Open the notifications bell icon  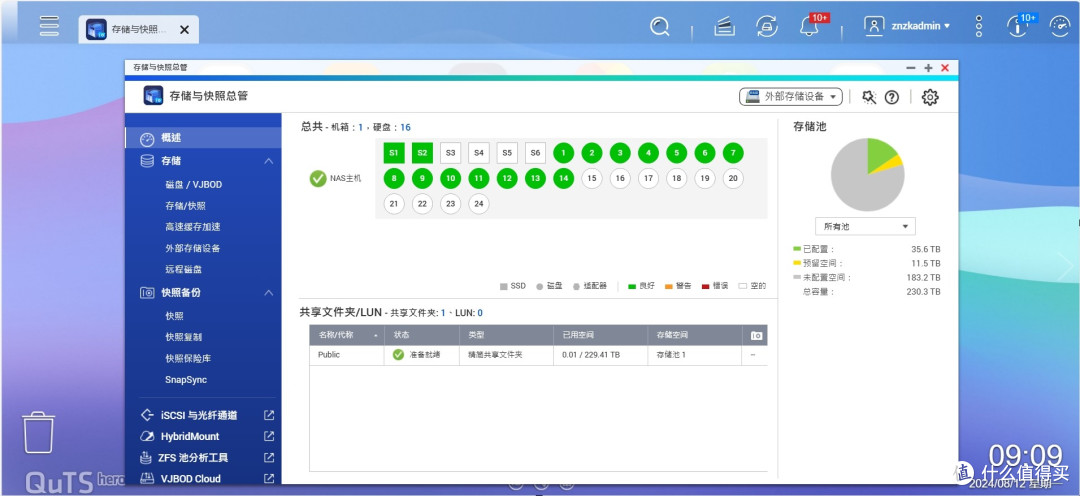point(808,27)
